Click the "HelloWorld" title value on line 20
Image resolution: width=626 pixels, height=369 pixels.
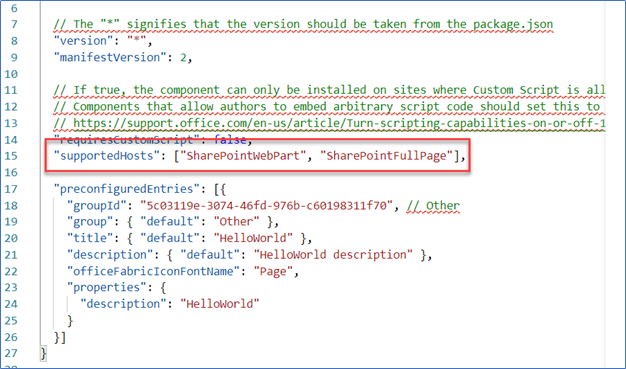pos(253,238)
